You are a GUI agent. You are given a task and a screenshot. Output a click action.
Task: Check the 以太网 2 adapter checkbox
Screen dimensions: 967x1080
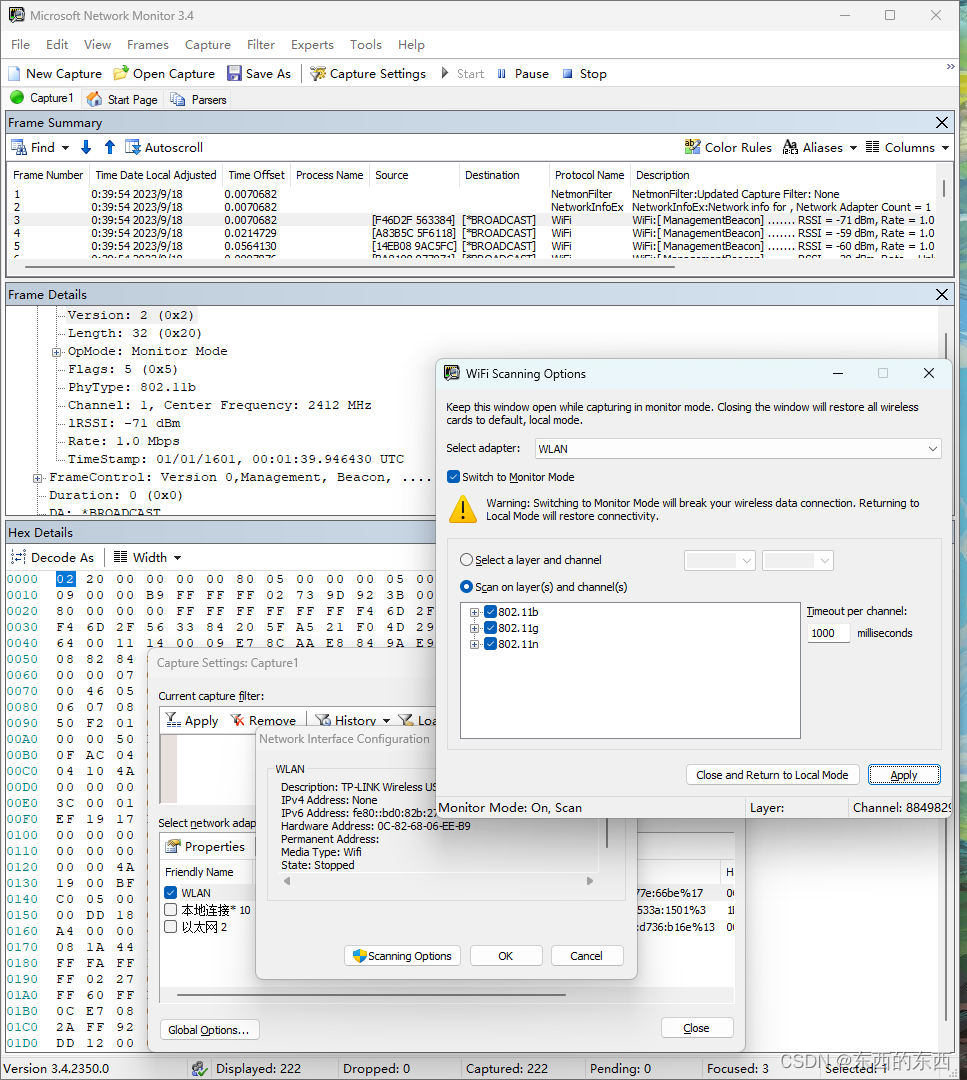point(171,927)
